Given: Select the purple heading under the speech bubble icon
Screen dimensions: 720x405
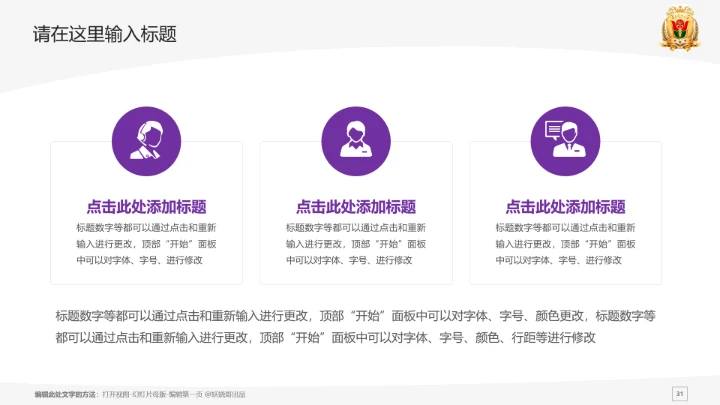Looking at the screenshot, I should [x=565, y=207].
